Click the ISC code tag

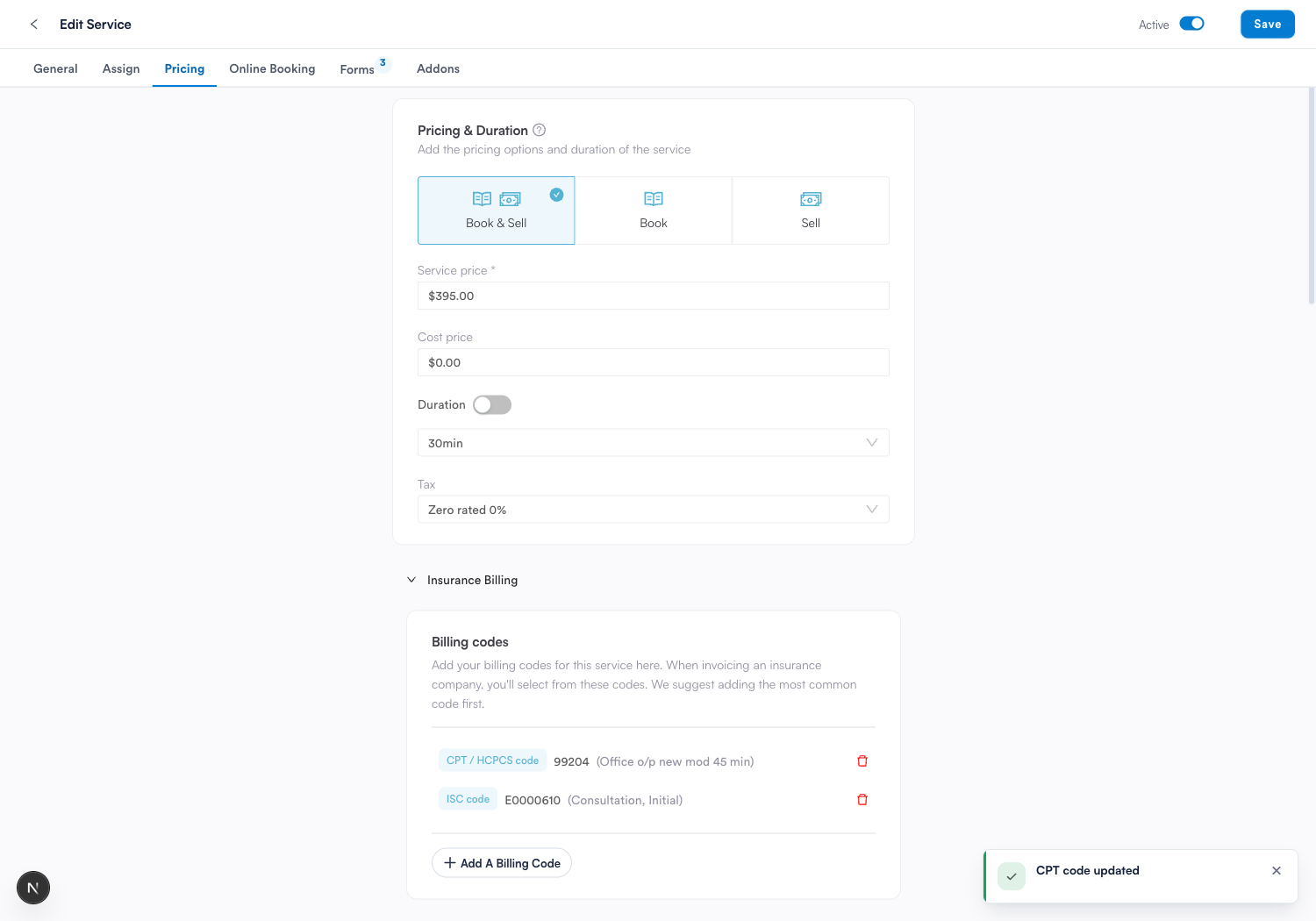(x=468, y=799)
